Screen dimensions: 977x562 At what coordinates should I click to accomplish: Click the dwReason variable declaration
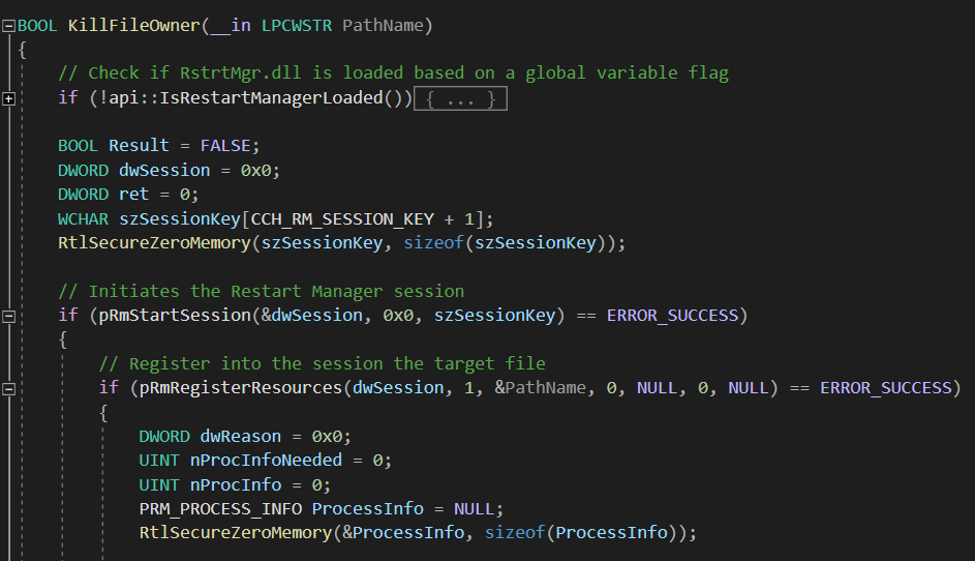coord(241,436)
